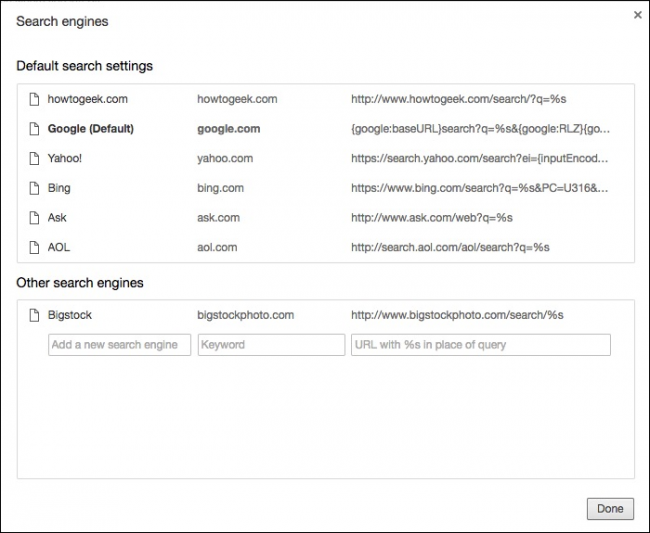650x533 pixels.
Task: Select the Bing search URL text
Action: 479,188
